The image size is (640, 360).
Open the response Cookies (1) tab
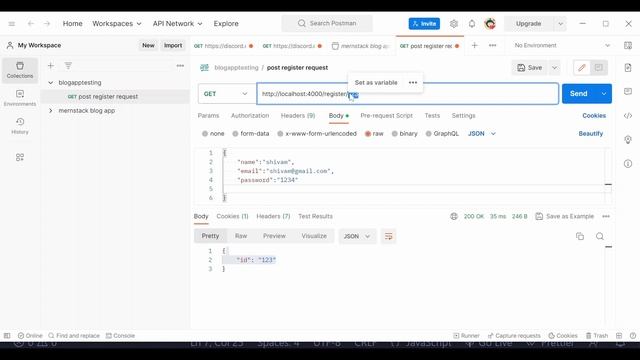click(x=232, y=216)
